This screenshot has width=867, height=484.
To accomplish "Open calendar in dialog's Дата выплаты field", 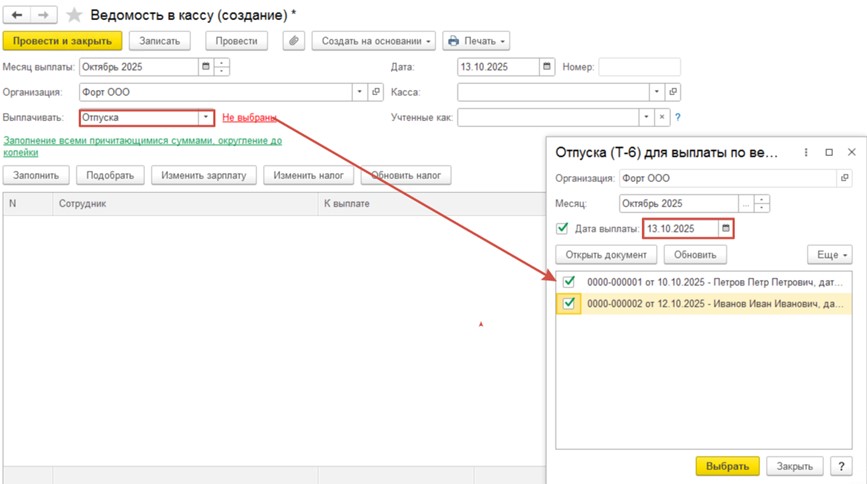I will click(726, 229).
